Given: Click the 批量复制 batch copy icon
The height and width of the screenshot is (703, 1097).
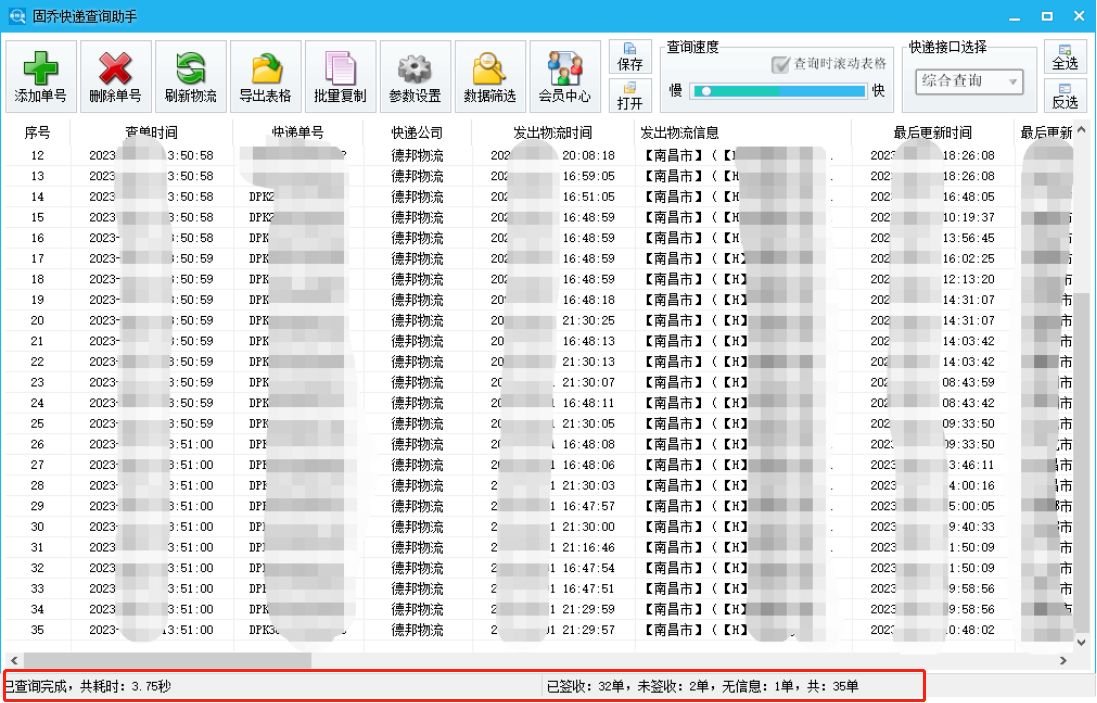Looking at the screenshot, I should [340, 75].
